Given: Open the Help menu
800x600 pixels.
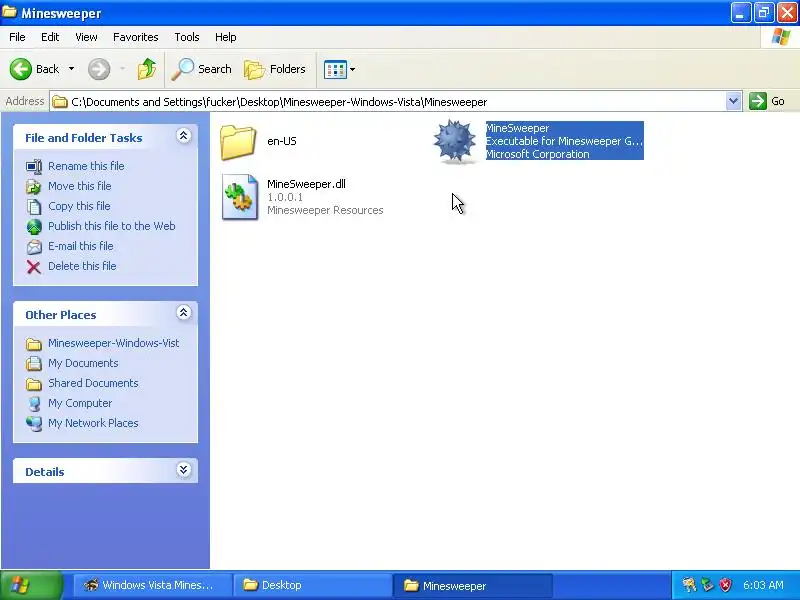Looking at the screenshot, I should click(x=226, y=37).
